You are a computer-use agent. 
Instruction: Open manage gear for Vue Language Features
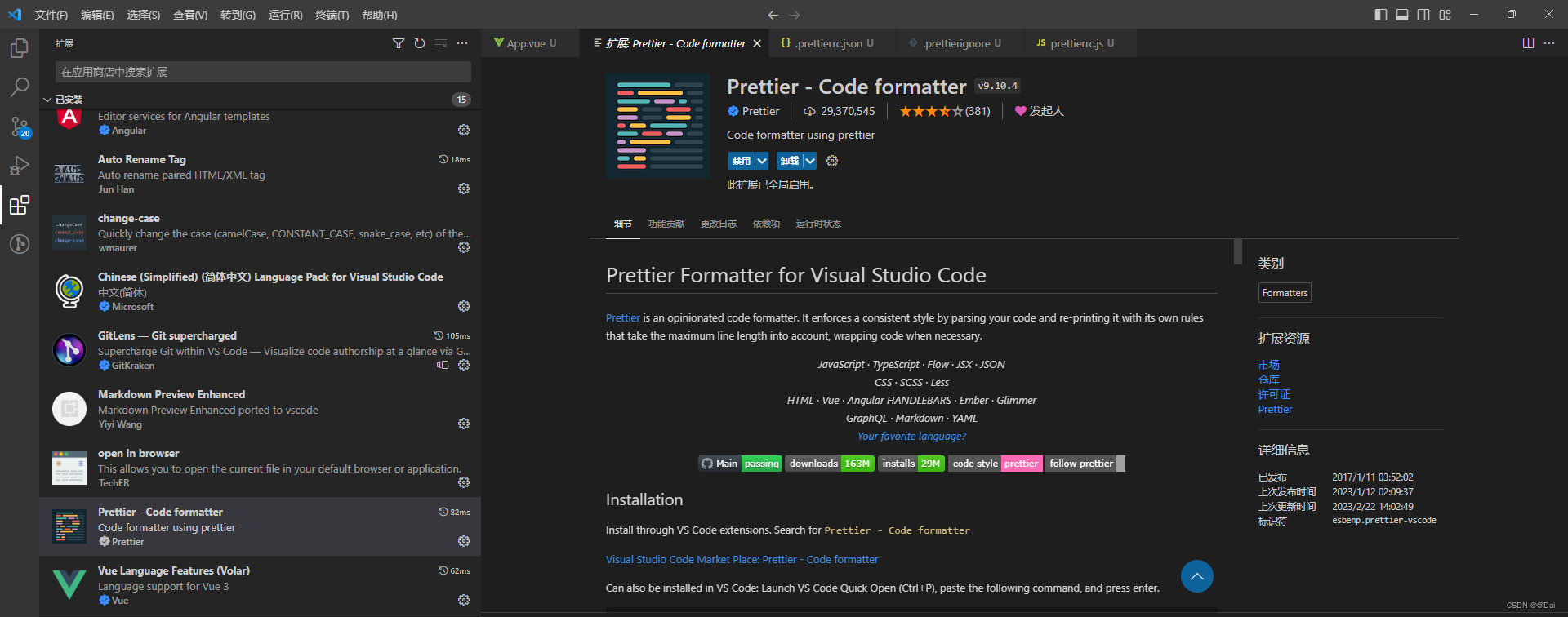coord(464,600)
